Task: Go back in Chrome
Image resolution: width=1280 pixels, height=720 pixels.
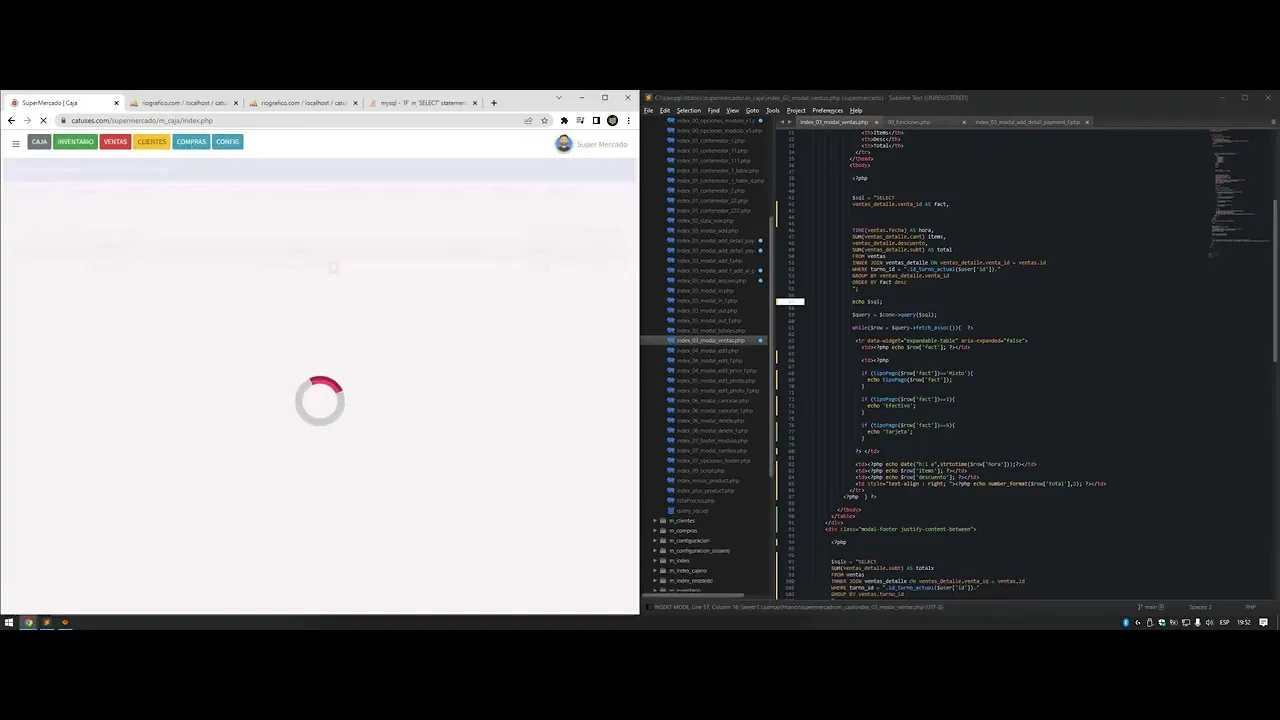Action: point(11,120)
